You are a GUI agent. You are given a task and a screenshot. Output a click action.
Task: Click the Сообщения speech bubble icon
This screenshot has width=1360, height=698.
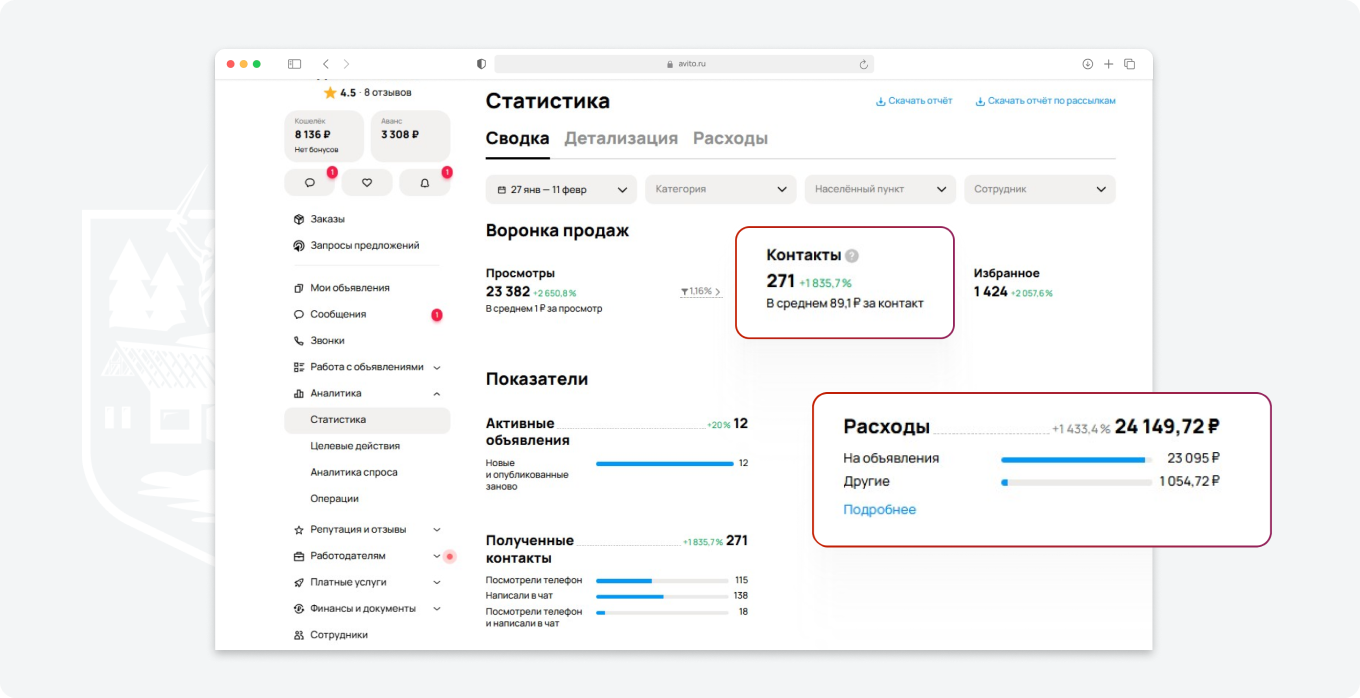click(298, 314)
